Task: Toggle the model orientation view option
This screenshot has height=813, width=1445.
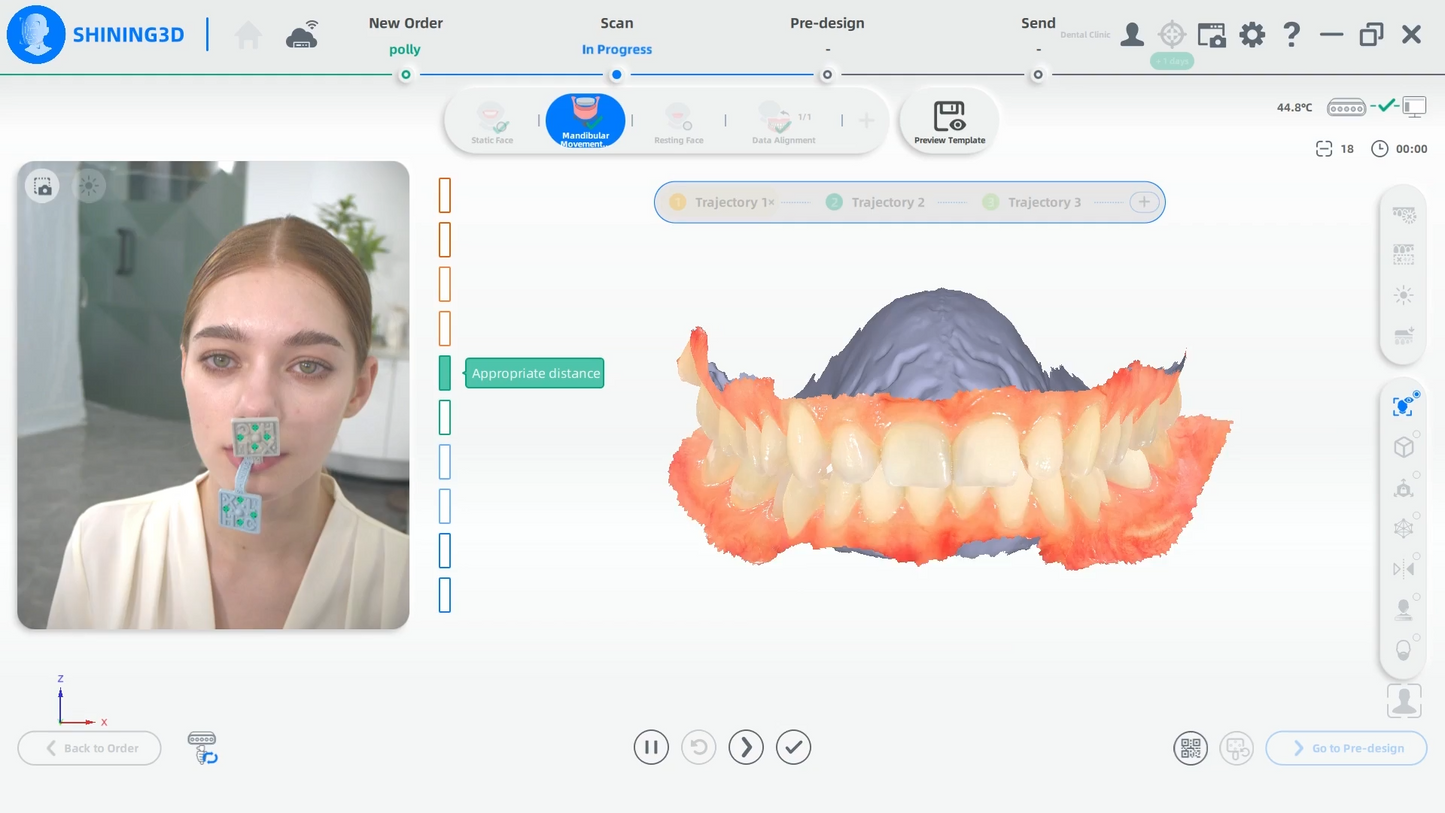Action: pyautogui.click(x=1404, y=488)
